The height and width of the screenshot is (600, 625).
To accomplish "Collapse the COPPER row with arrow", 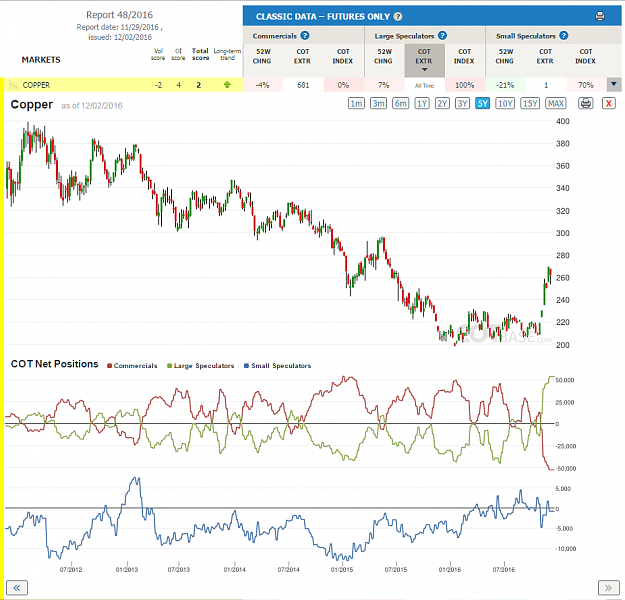I will [x=614, y=85].
